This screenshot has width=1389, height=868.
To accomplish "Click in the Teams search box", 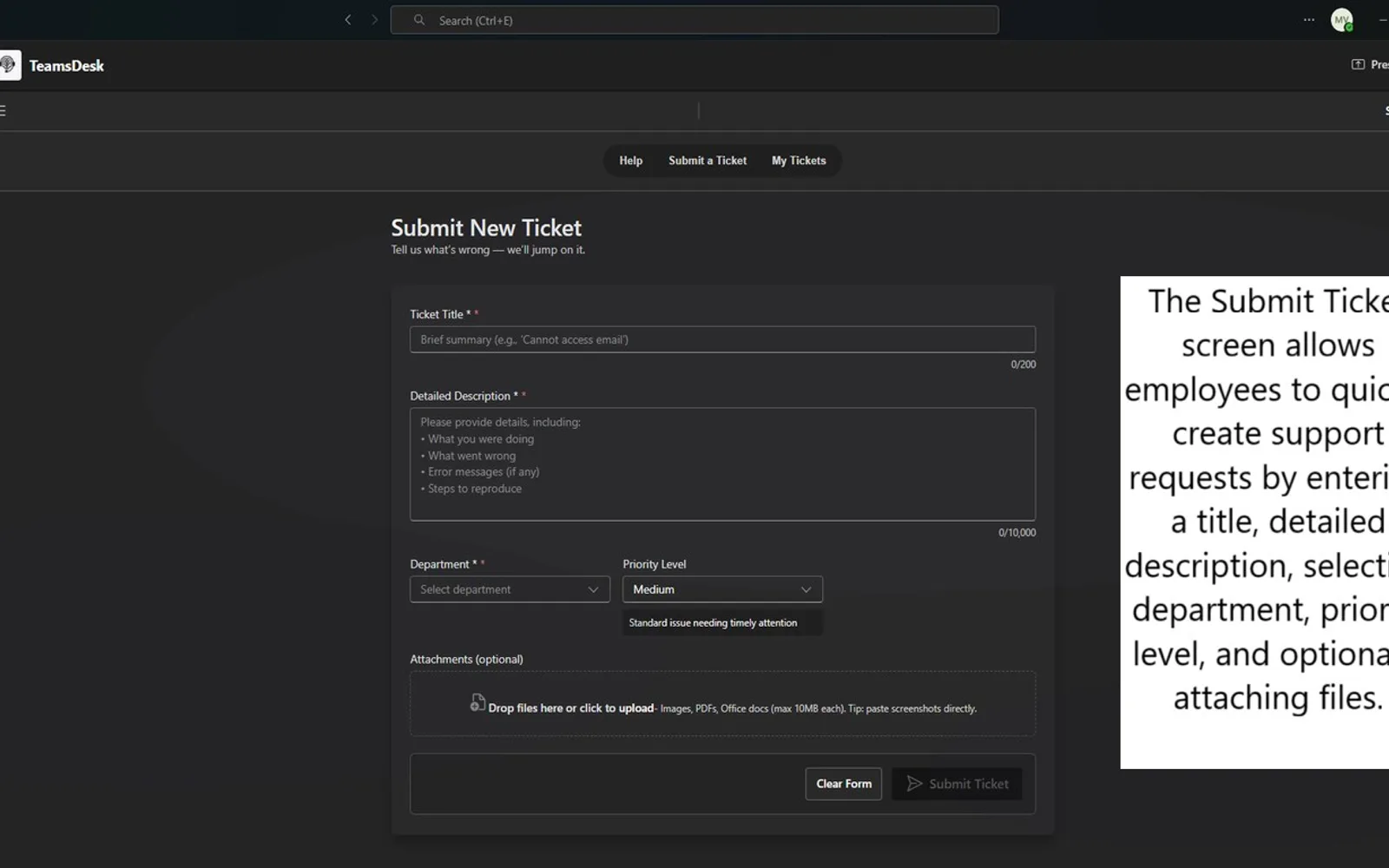I will pyautogui.click(x=694, y=20).
